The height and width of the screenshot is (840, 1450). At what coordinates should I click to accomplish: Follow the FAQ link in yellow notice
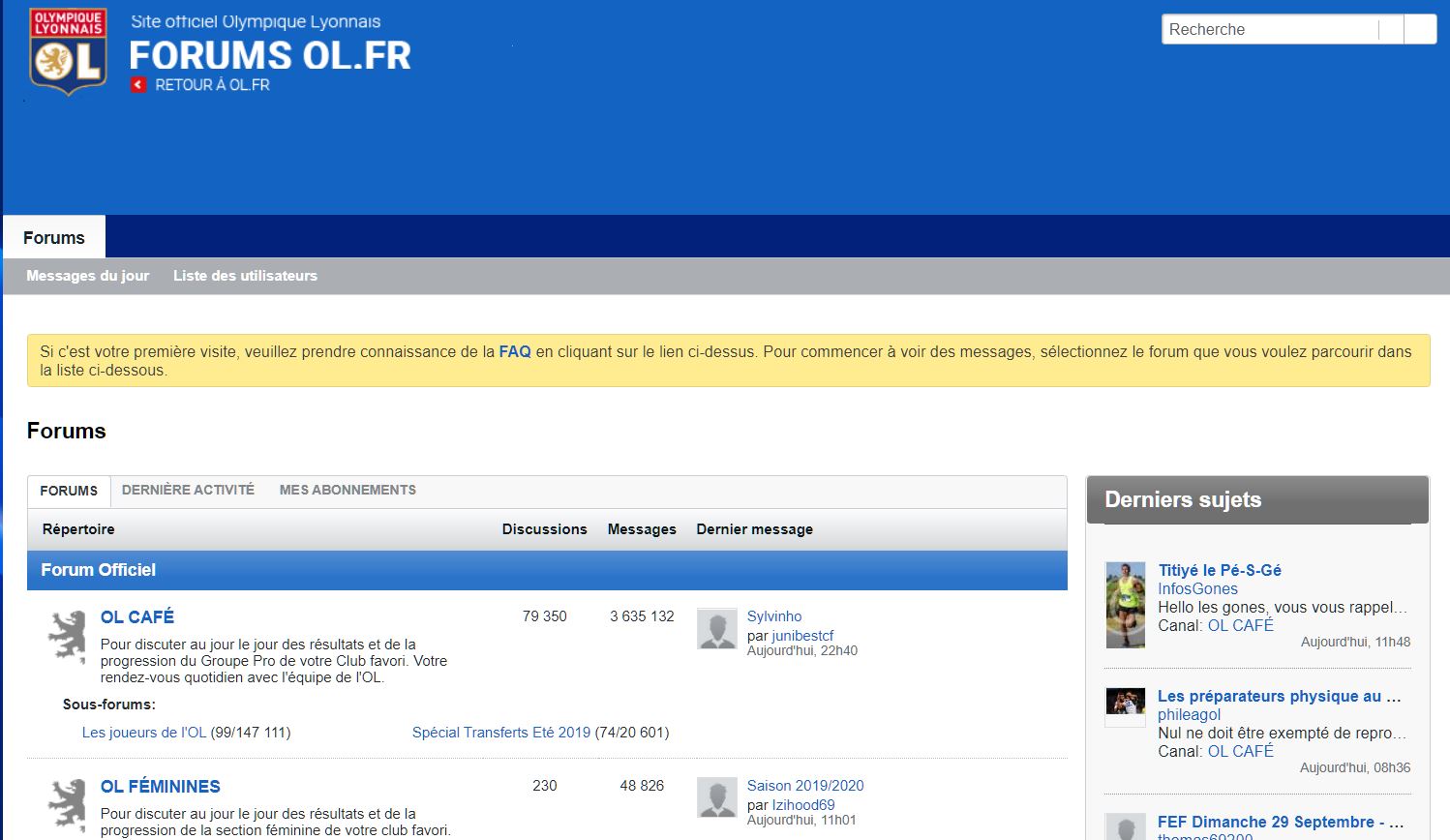pyautogui.click(x=515, y=352)
